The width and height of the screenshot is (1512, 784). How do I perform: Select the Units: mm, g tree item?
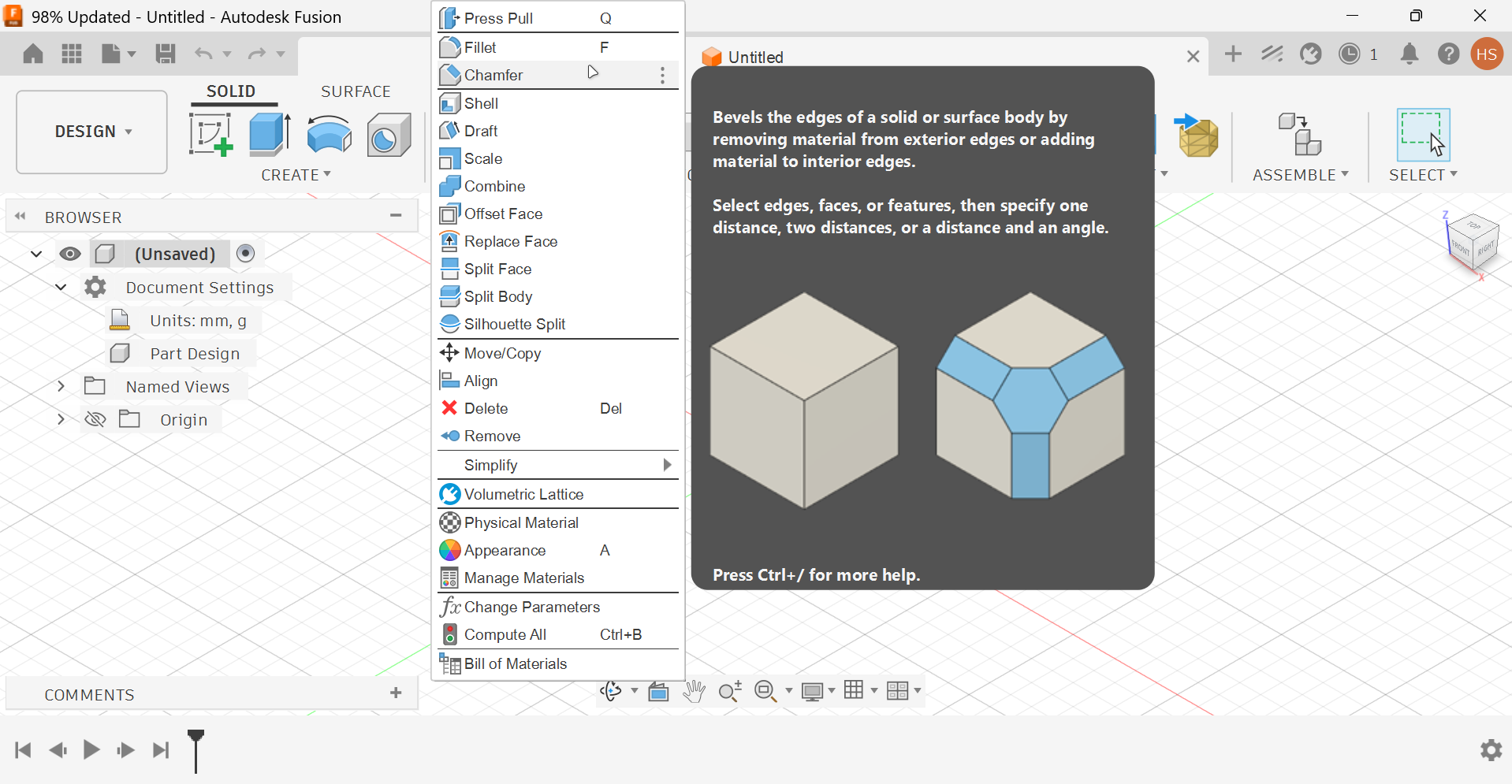pos(198,321)
